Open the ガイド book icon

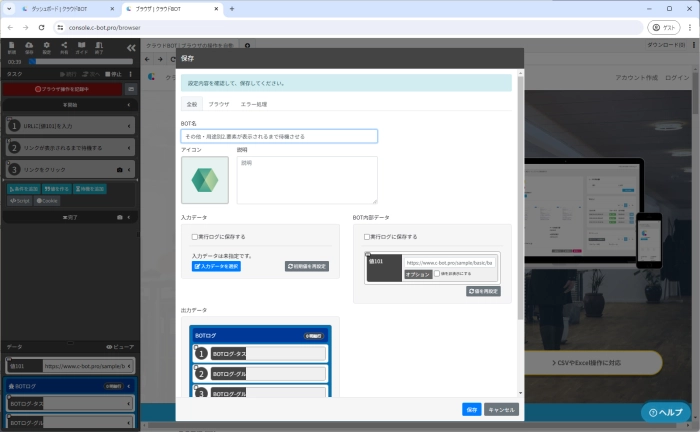pos(81,49)
